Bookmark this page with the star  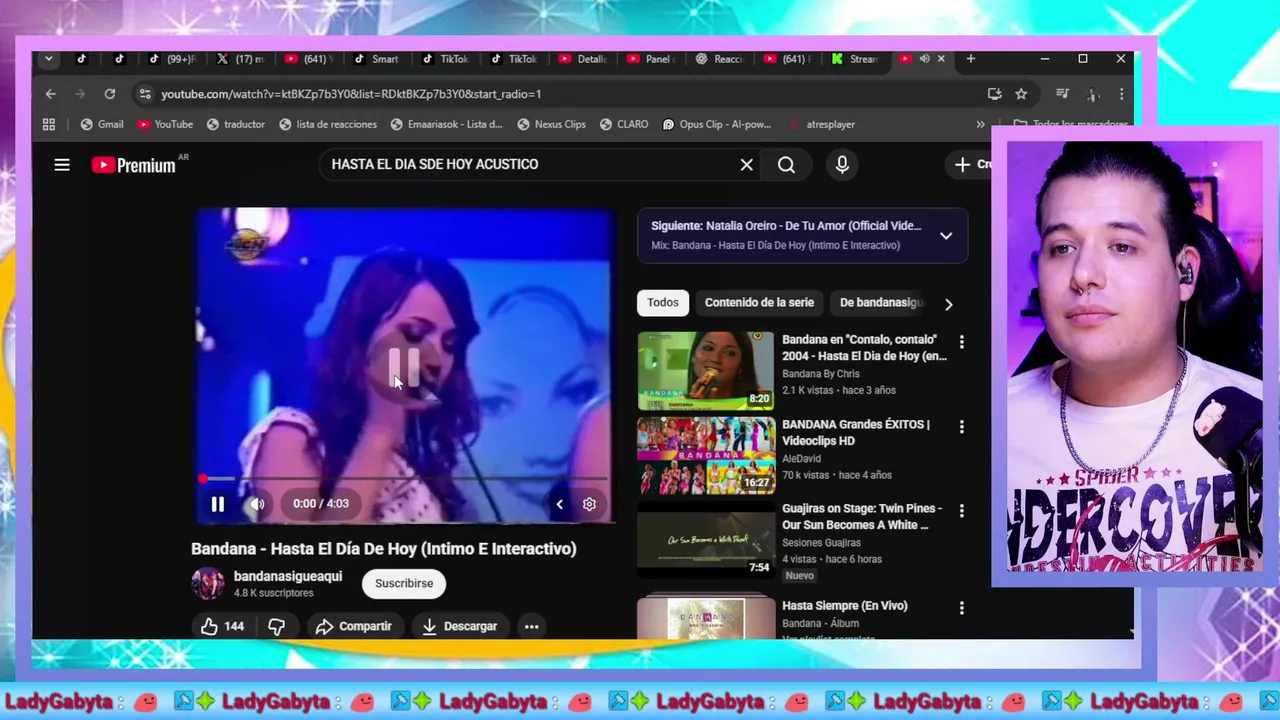click(x=1021, y=94)
